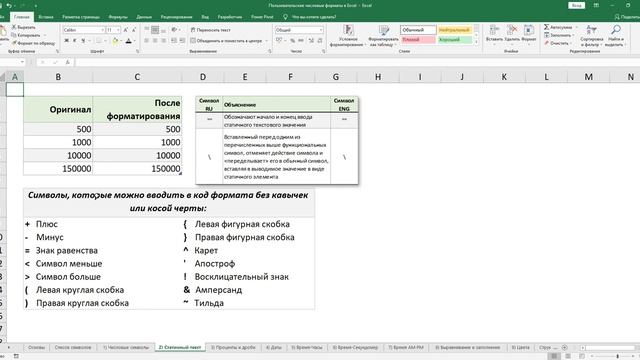Toggle bold (Ж) formatting
Image resolution: width=640 pixels, height=360 pixels.
[x=67, y=40]
